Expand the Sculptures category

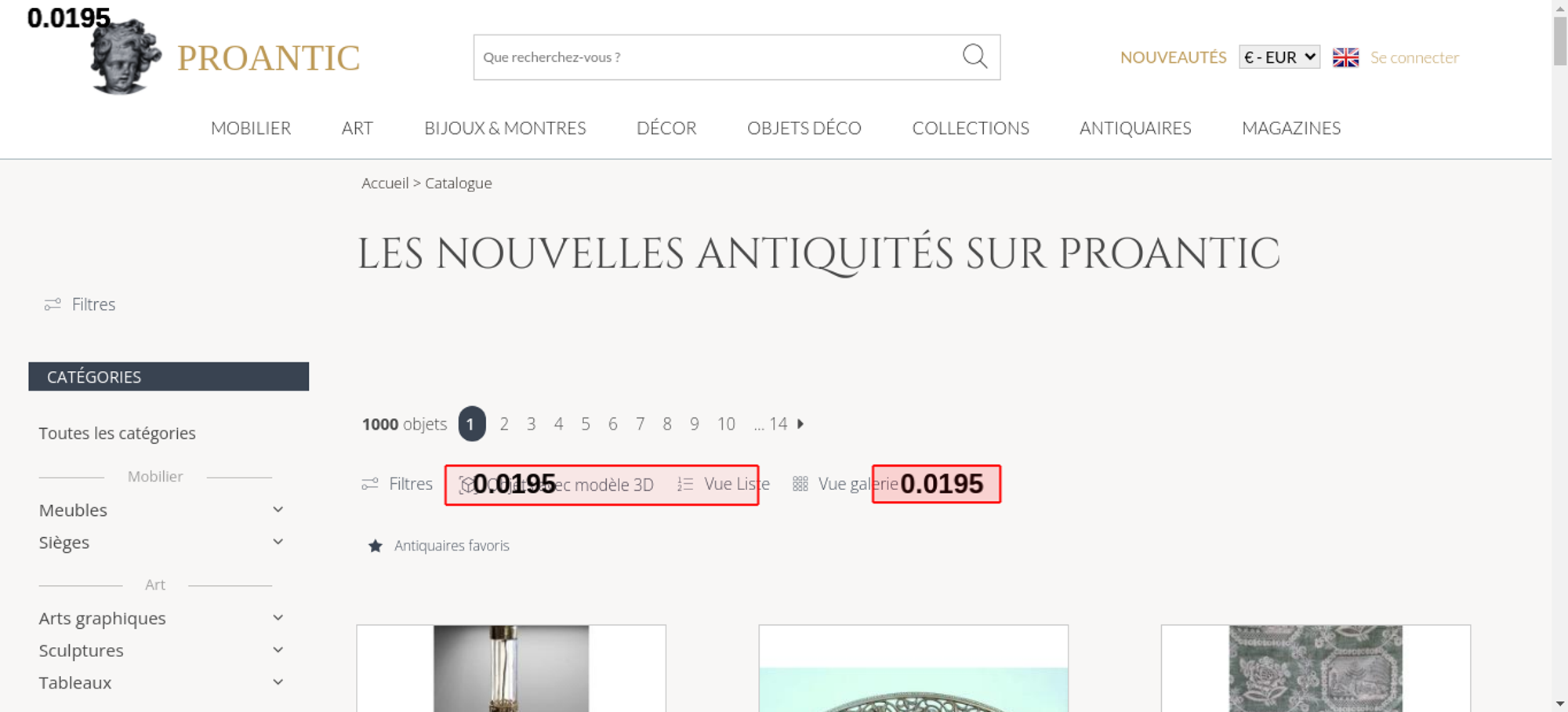[x=278, y=650]
